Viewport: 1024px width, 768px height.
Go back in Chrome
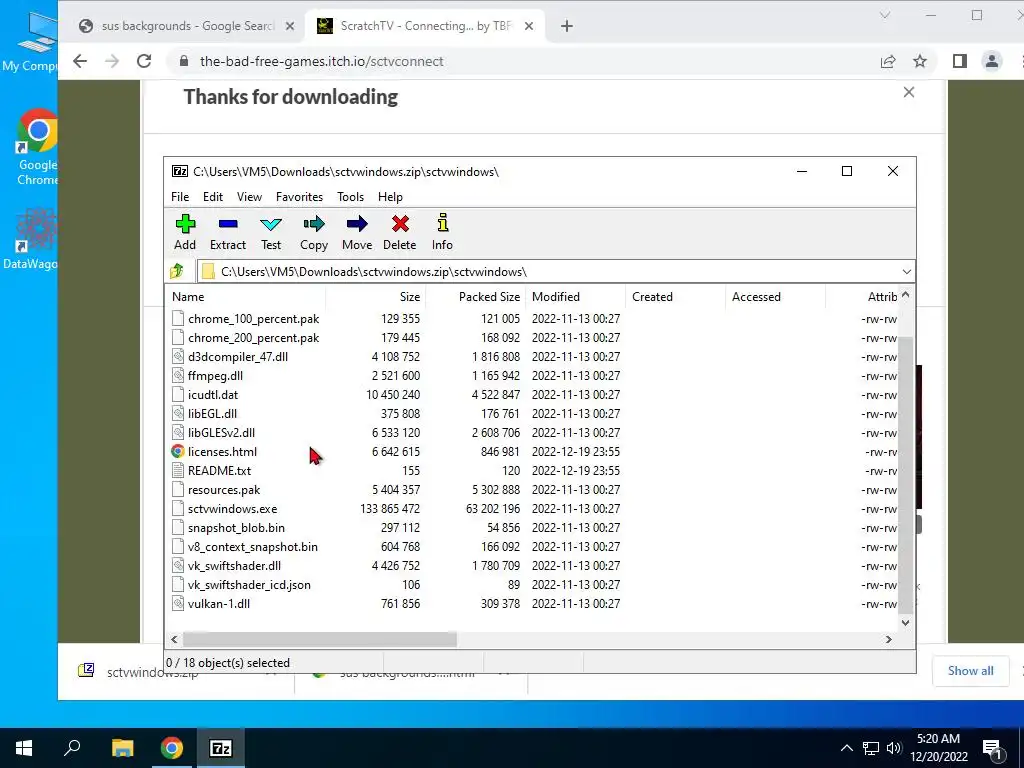pos(80,61)
